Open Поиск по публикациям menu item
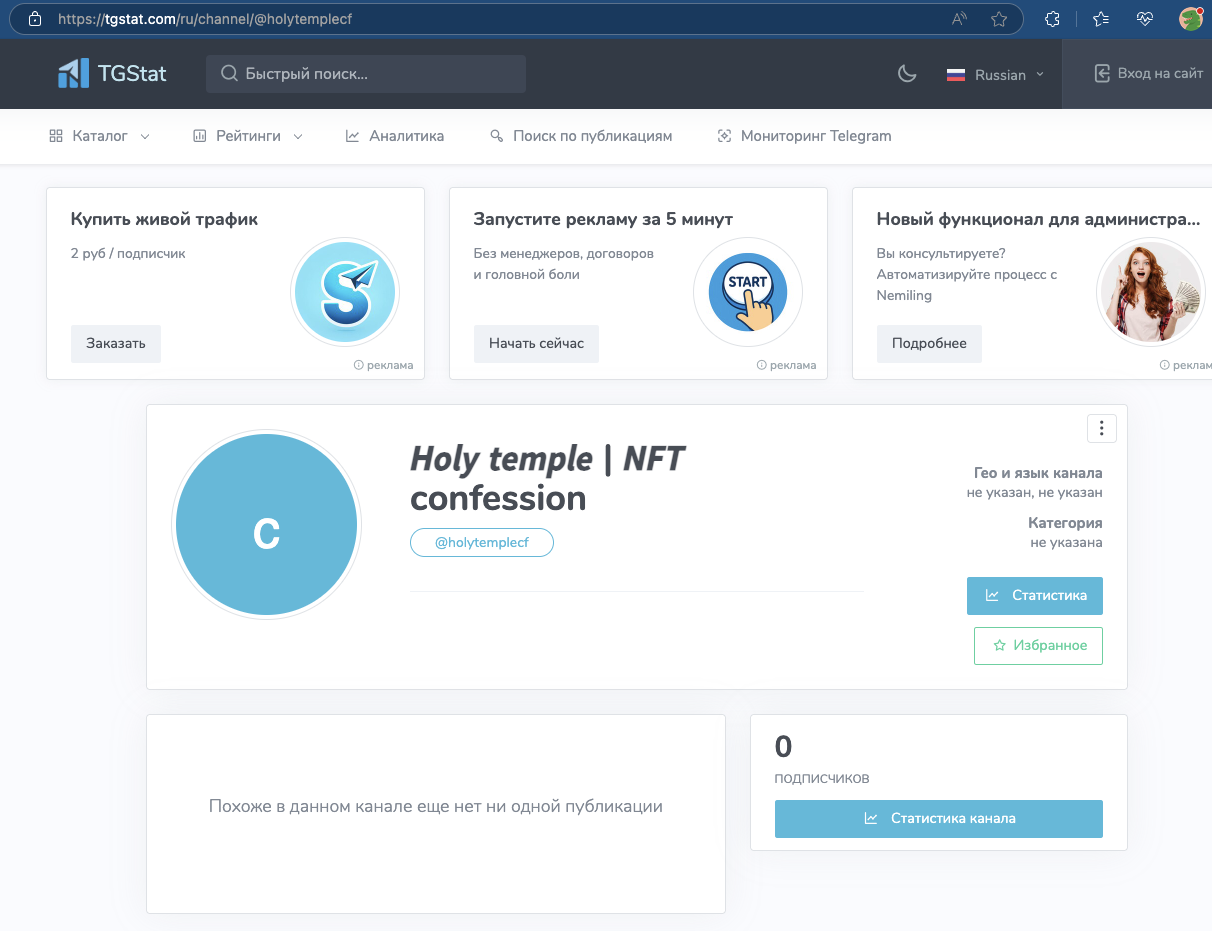This screenshot has height=931, width=1212. pyautogui.click(x=581, y=136)
